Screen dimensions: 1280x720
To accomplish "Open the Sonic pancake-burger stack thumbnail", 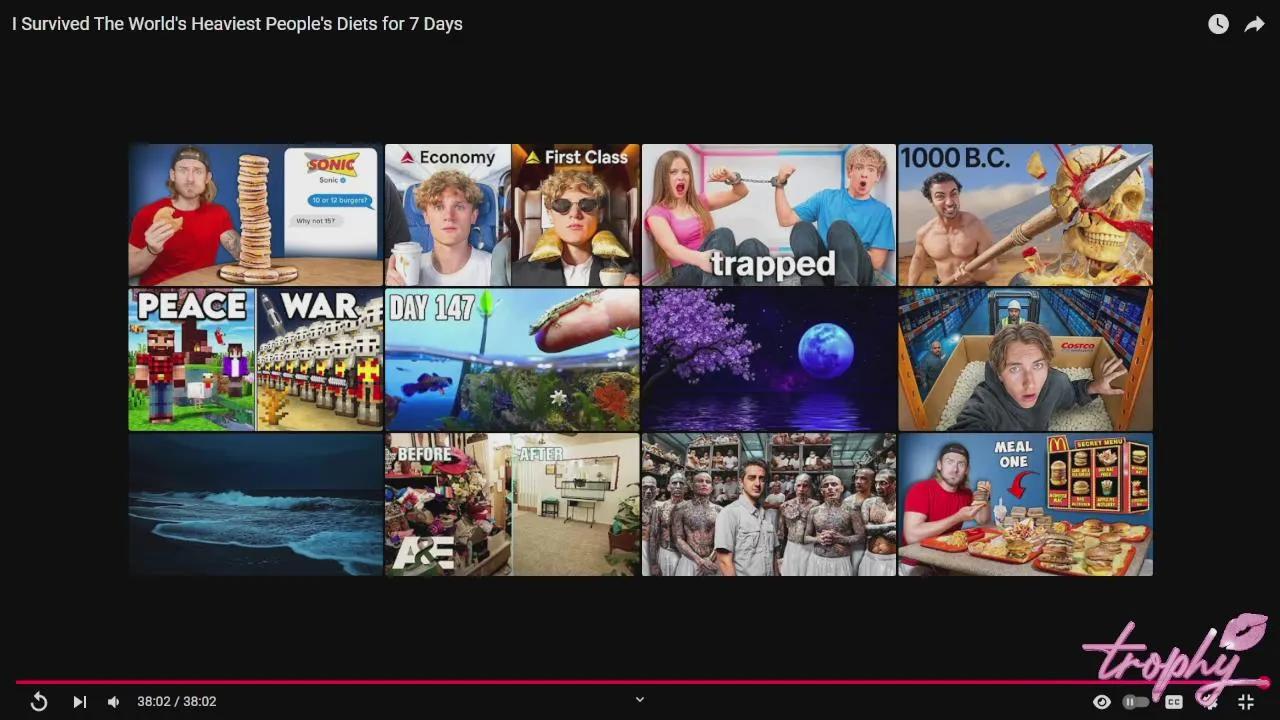I will [255, 214].
